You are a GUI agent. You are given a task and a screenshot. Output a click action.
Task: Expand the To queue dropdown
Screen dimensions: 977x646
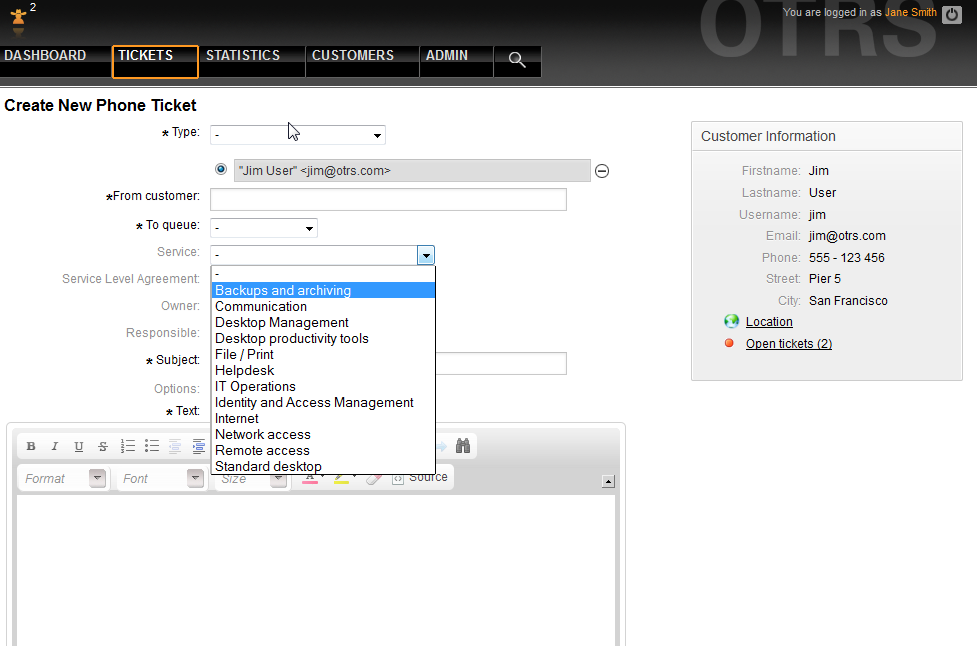[264, 228]
